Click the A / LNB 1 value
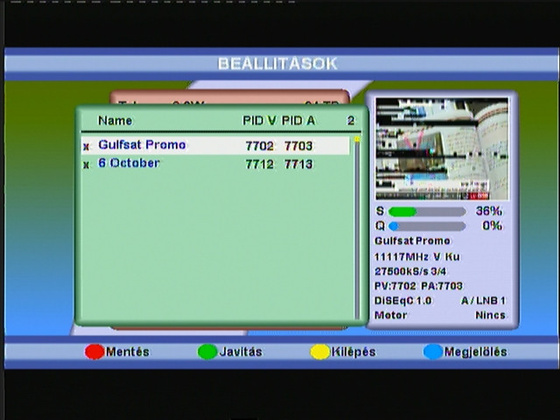The width and height of the screenshot is (560, 420). pos(484,301)
